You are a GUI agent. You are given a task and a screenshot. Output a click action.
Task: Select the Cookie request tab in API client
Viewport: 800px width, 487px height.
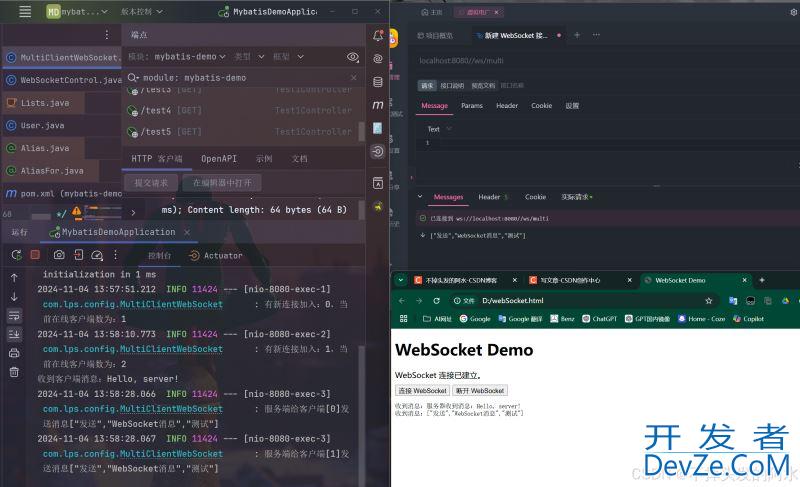pyautogui.click(x=541, y=106)
